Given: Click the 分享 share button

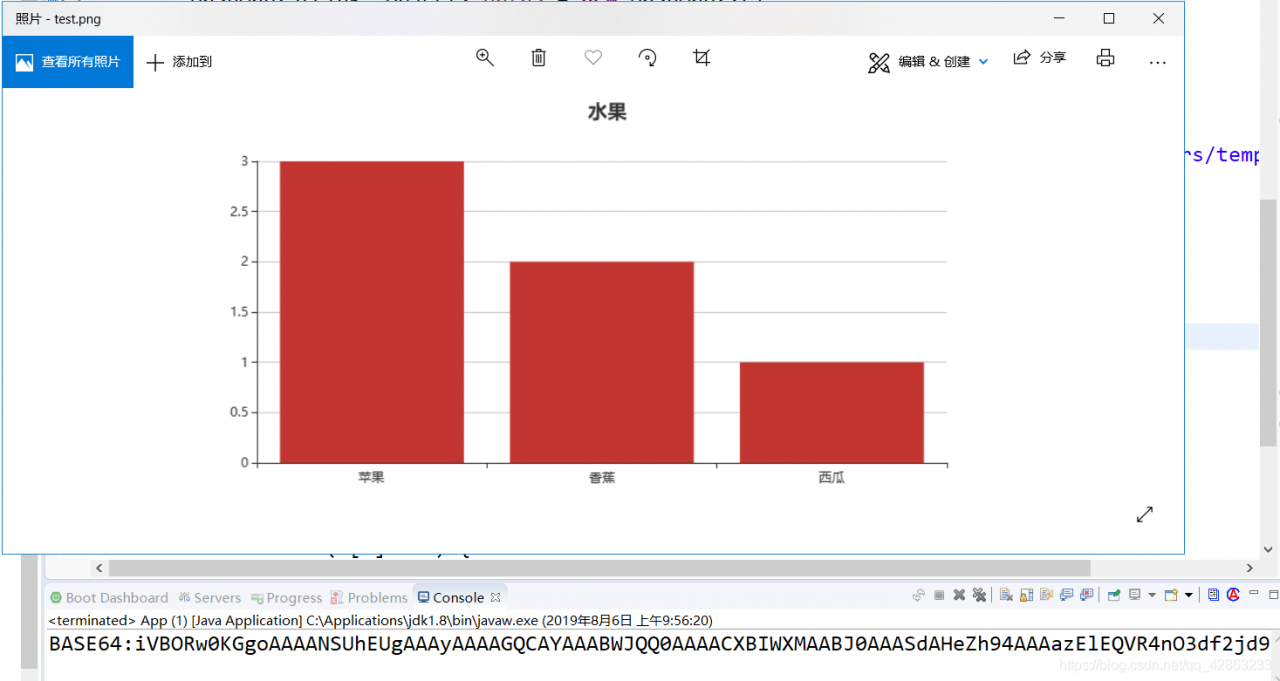Looking at the screenshot, I should coord(1040,58).
